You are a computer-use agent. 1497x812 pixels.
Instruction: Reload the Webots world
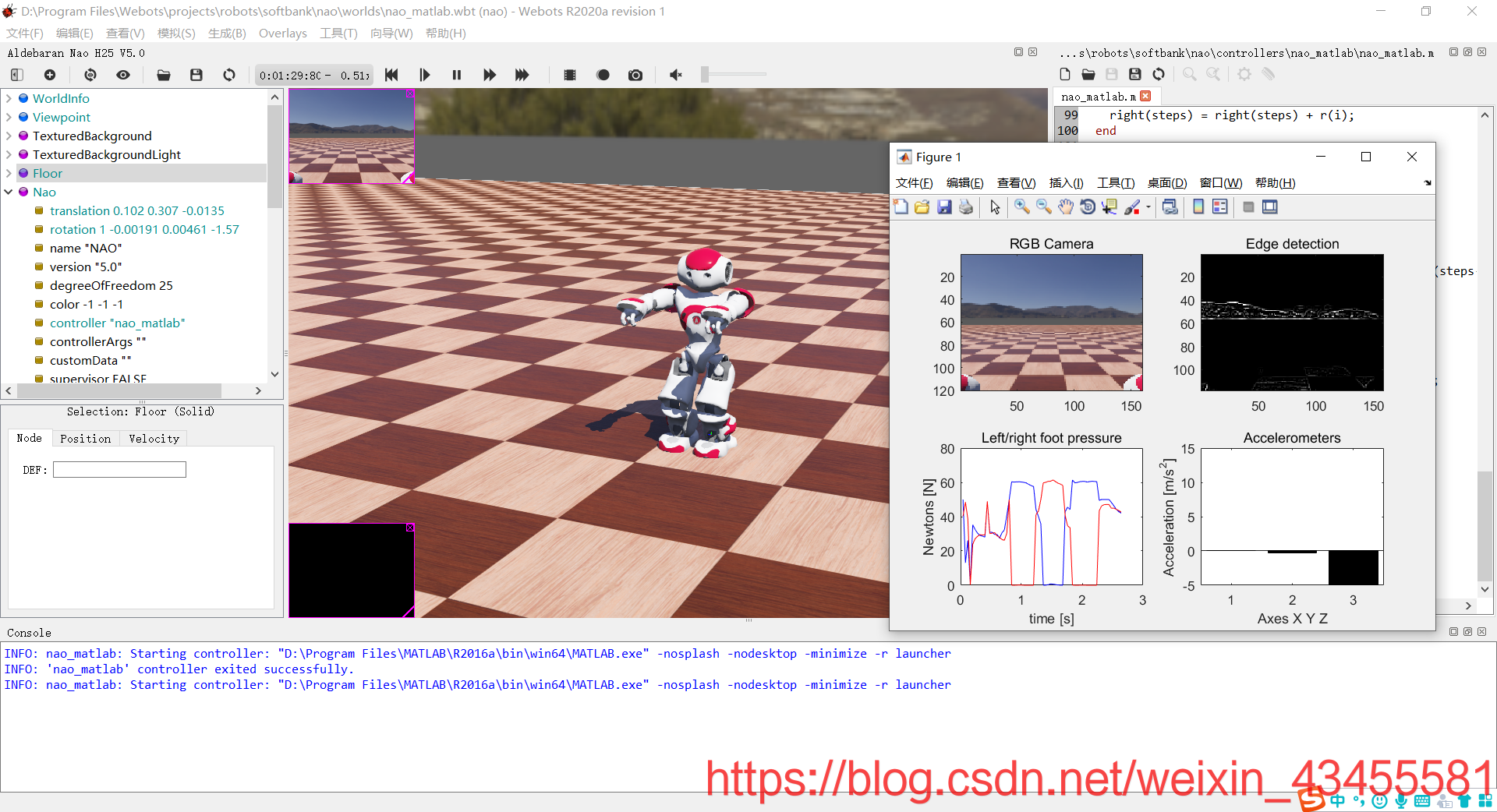tap(229, 75)
